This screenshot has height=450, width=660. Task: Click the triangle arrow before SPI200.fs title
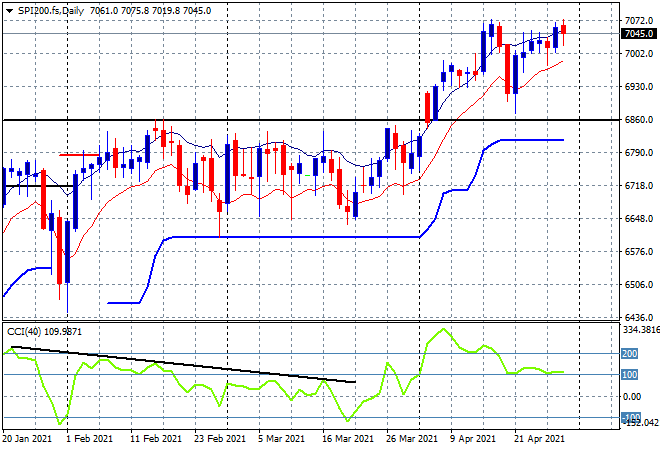tap(9, 11)
